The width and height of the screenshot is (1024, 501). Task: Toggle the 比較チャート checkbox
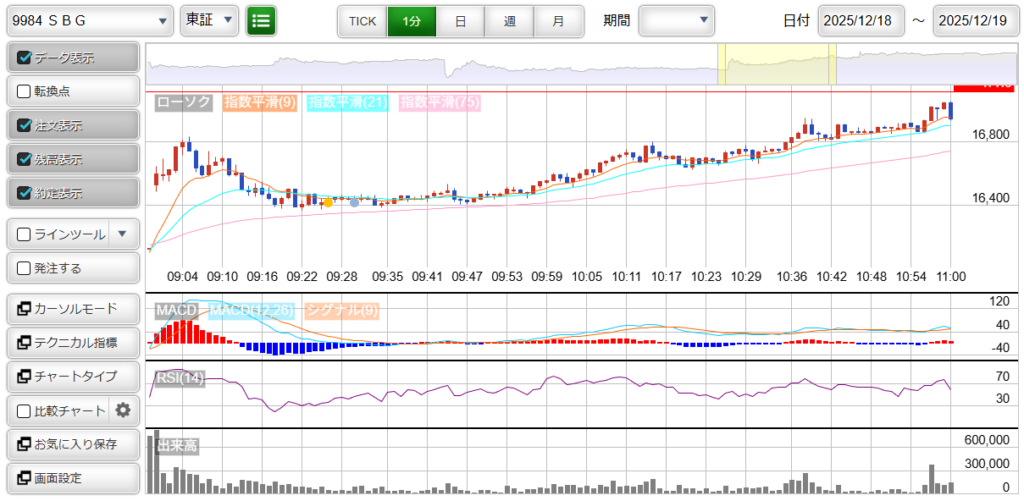(x=25, y=410)
